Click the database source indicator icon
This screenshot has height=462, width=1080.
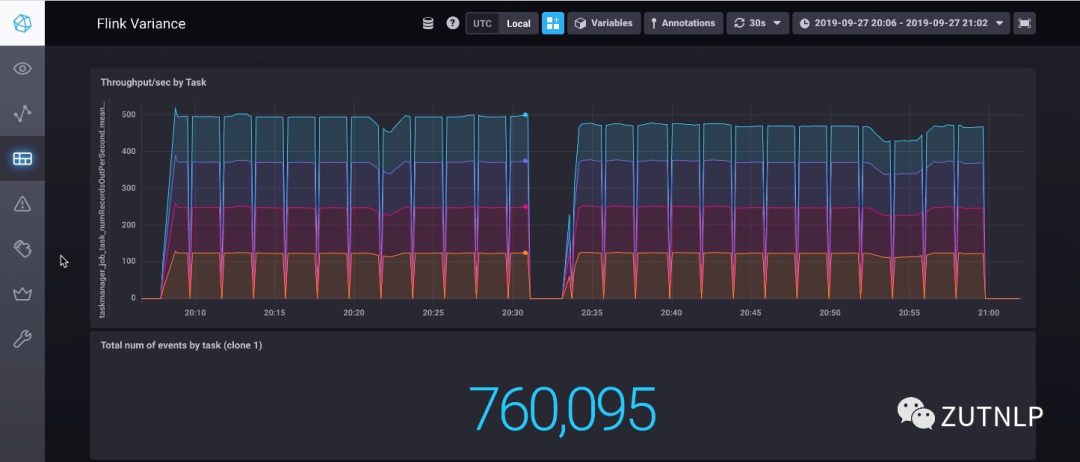tap(428, 23)
